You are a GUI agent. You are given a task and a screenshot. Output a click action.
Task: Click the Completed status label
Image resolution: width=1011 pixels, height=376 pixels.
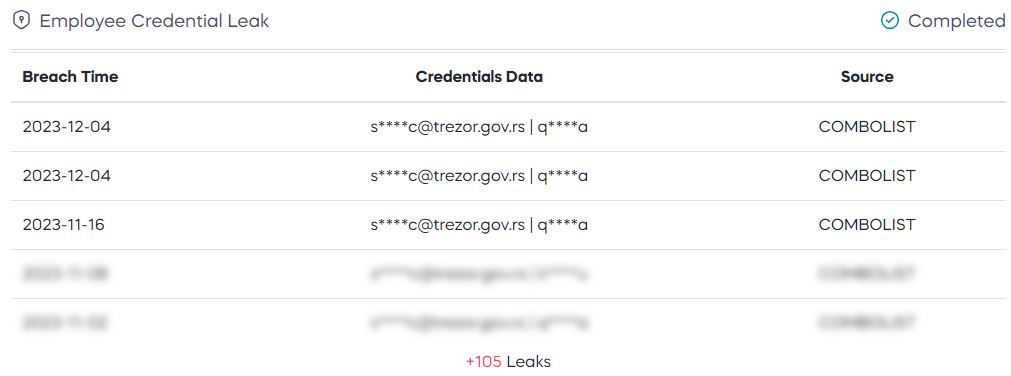tap(956, 21)
